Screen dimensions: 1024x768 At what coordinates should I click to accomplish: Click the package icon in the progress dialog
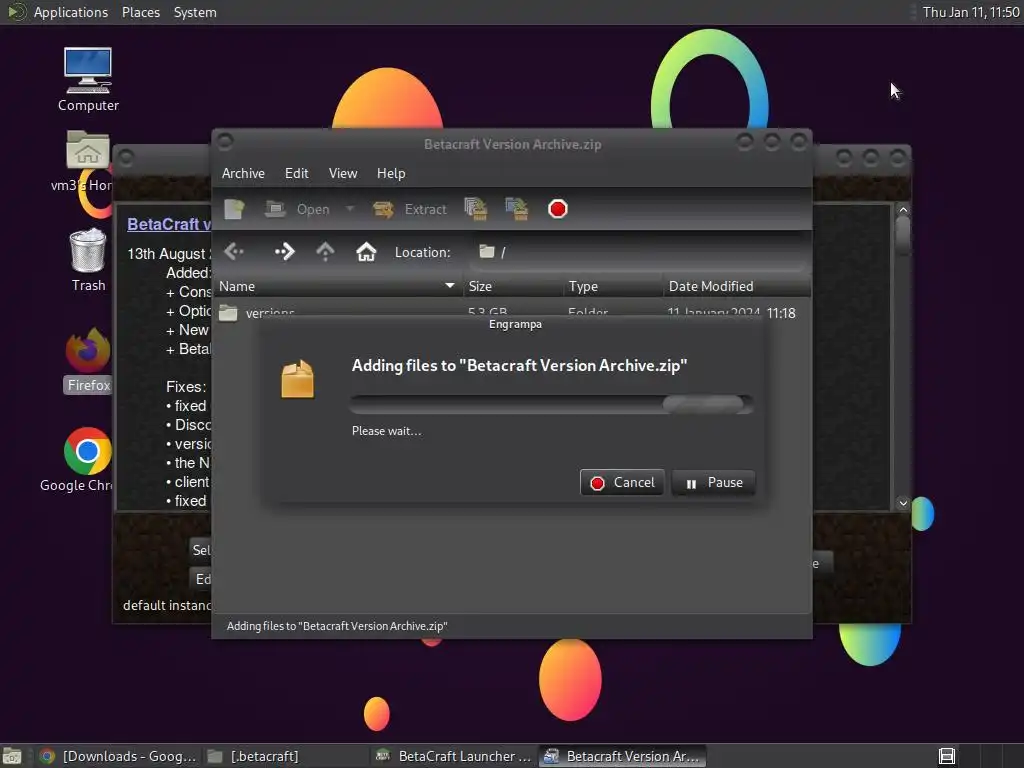point(298,379)
